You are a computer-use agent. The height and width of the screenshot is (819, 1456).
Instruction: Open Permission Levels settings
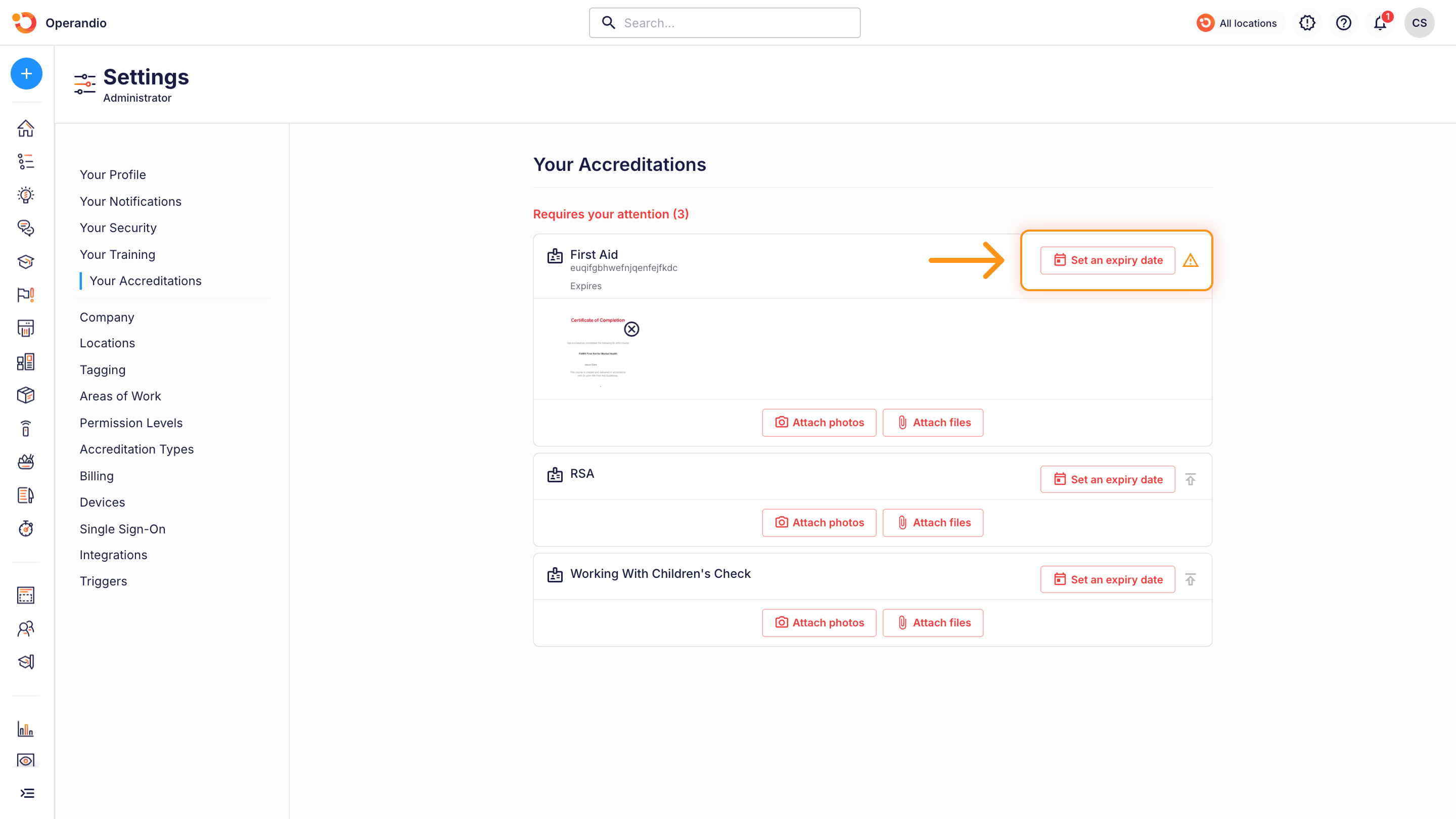pos(130,423)
